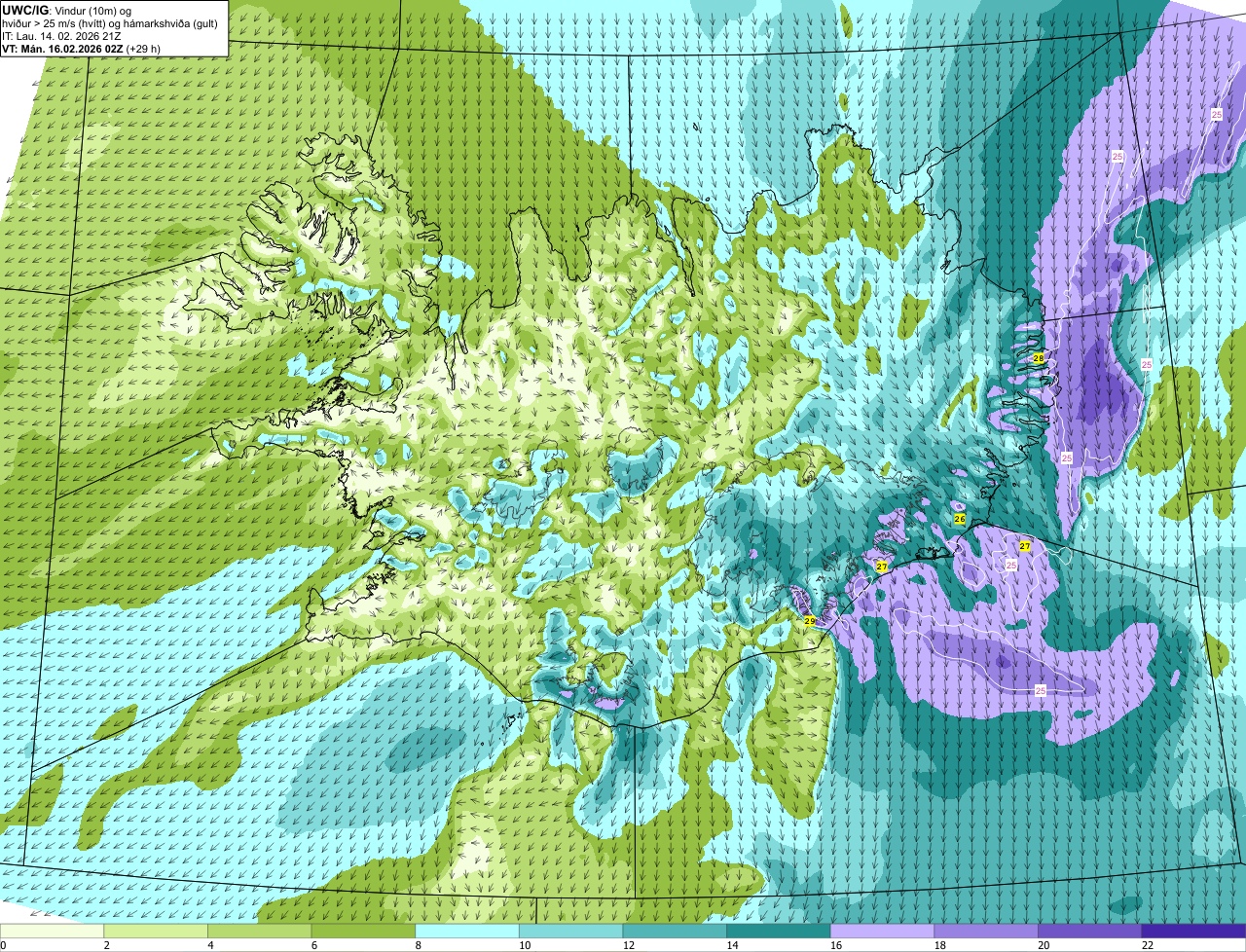The width and height of the screenshot is (1246, 952).
Task: Click the legend tick label 8
Action: pos(418,945)
